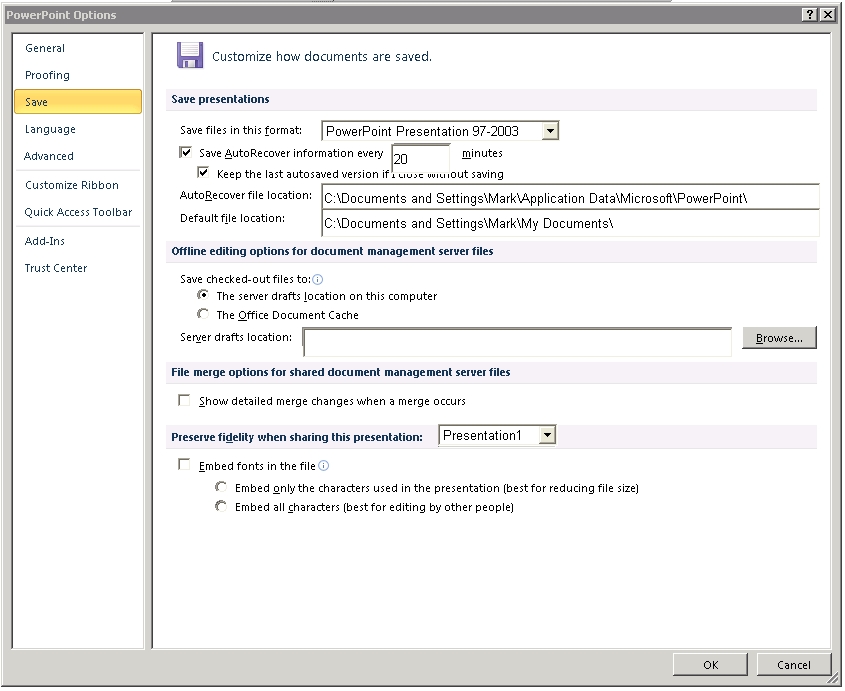Click the AutoRecover minutes field showing 20
This screenshot has height=691, width=845.
pos(421,158)
